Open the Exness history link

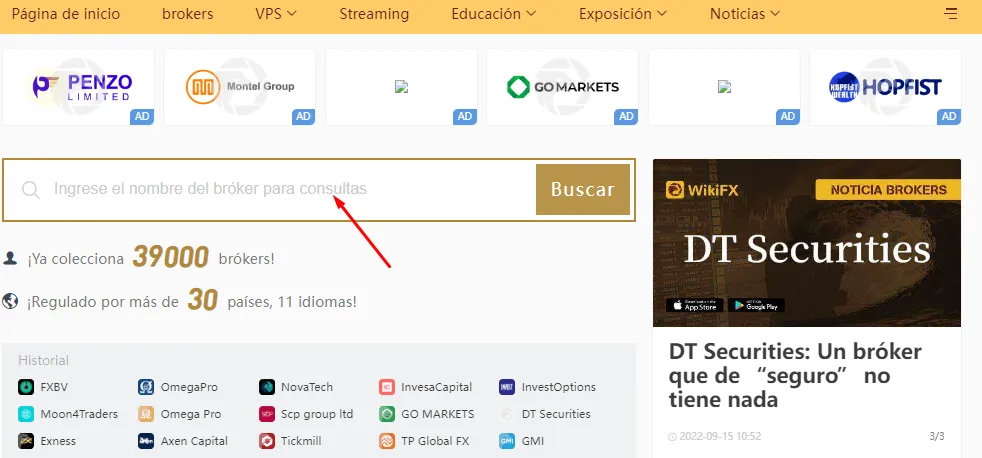(x=58, y=441)
